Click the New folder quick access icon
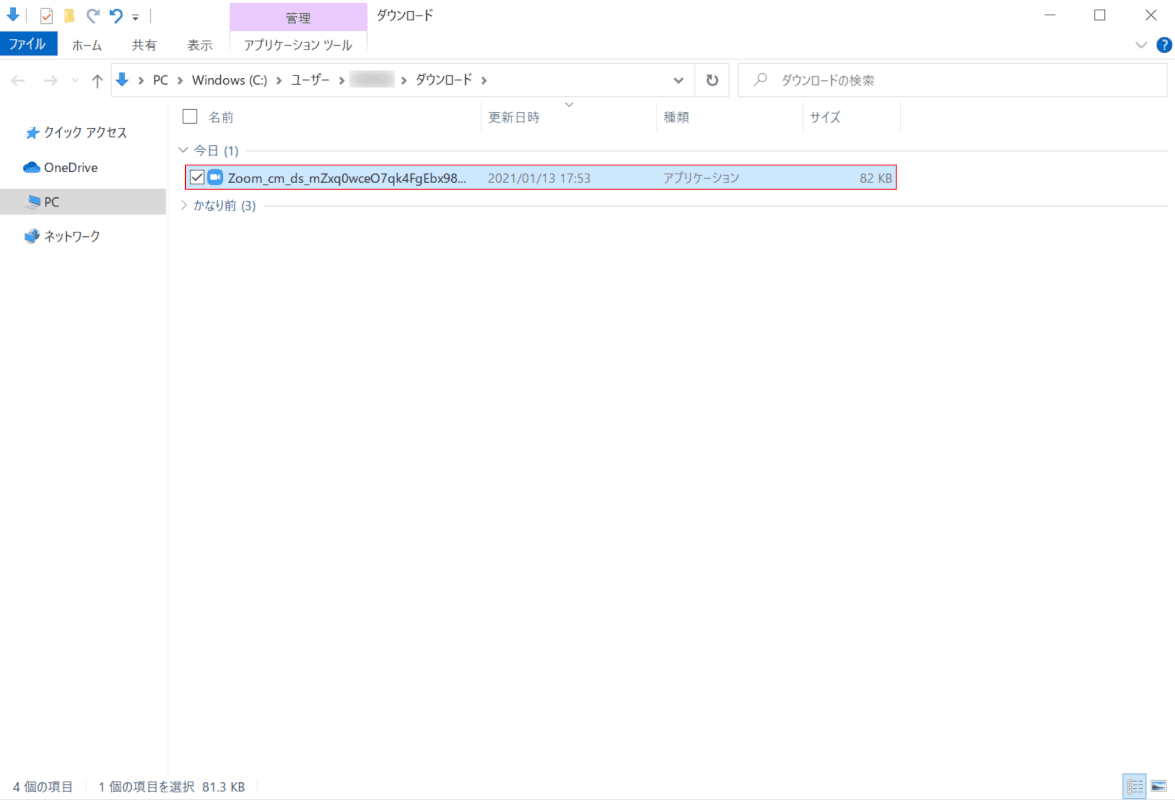 pos(70,16)
